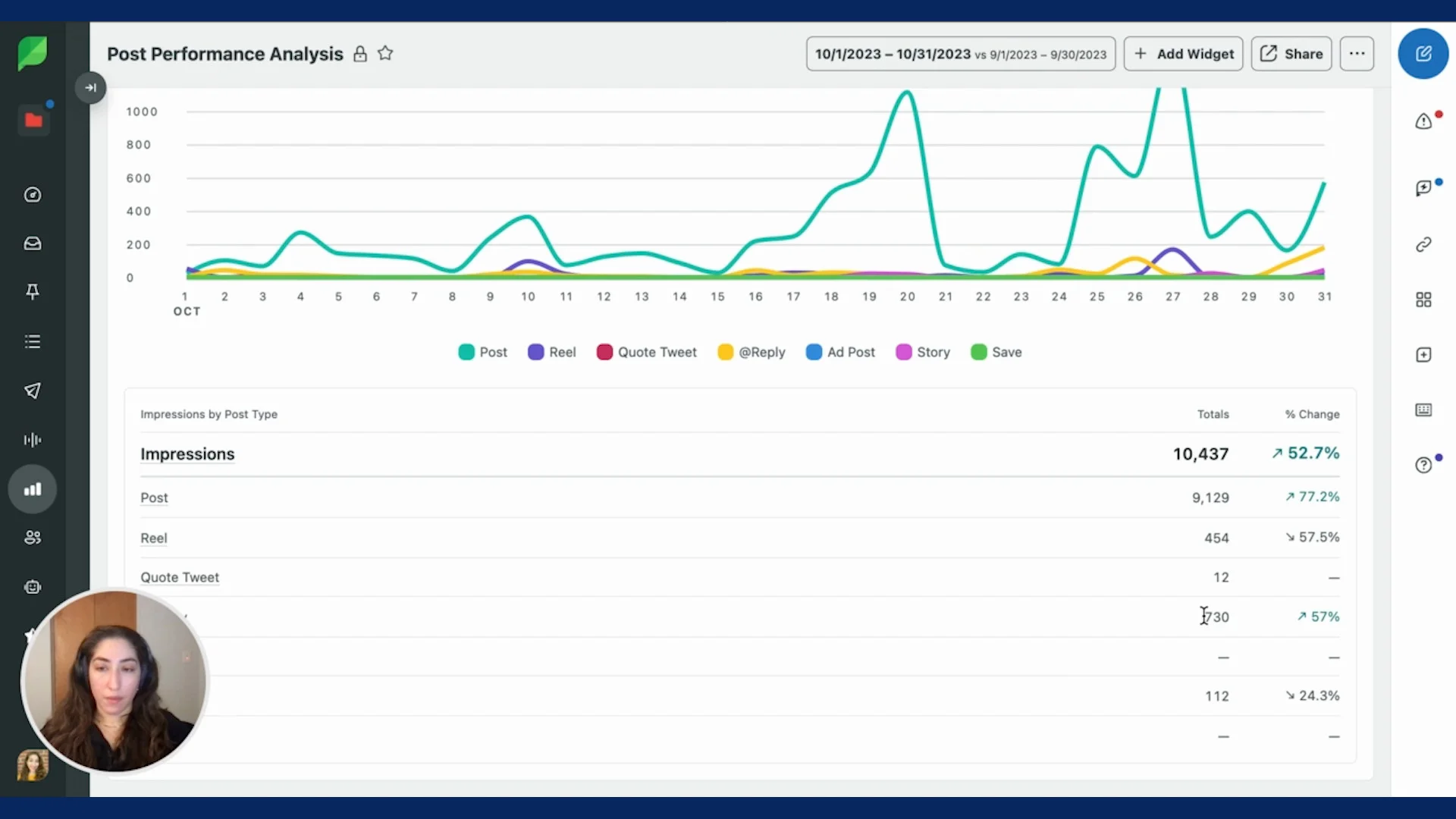Open the help question mark icon
This screenshot has width=1456, height=819.
pos(1423,465)
